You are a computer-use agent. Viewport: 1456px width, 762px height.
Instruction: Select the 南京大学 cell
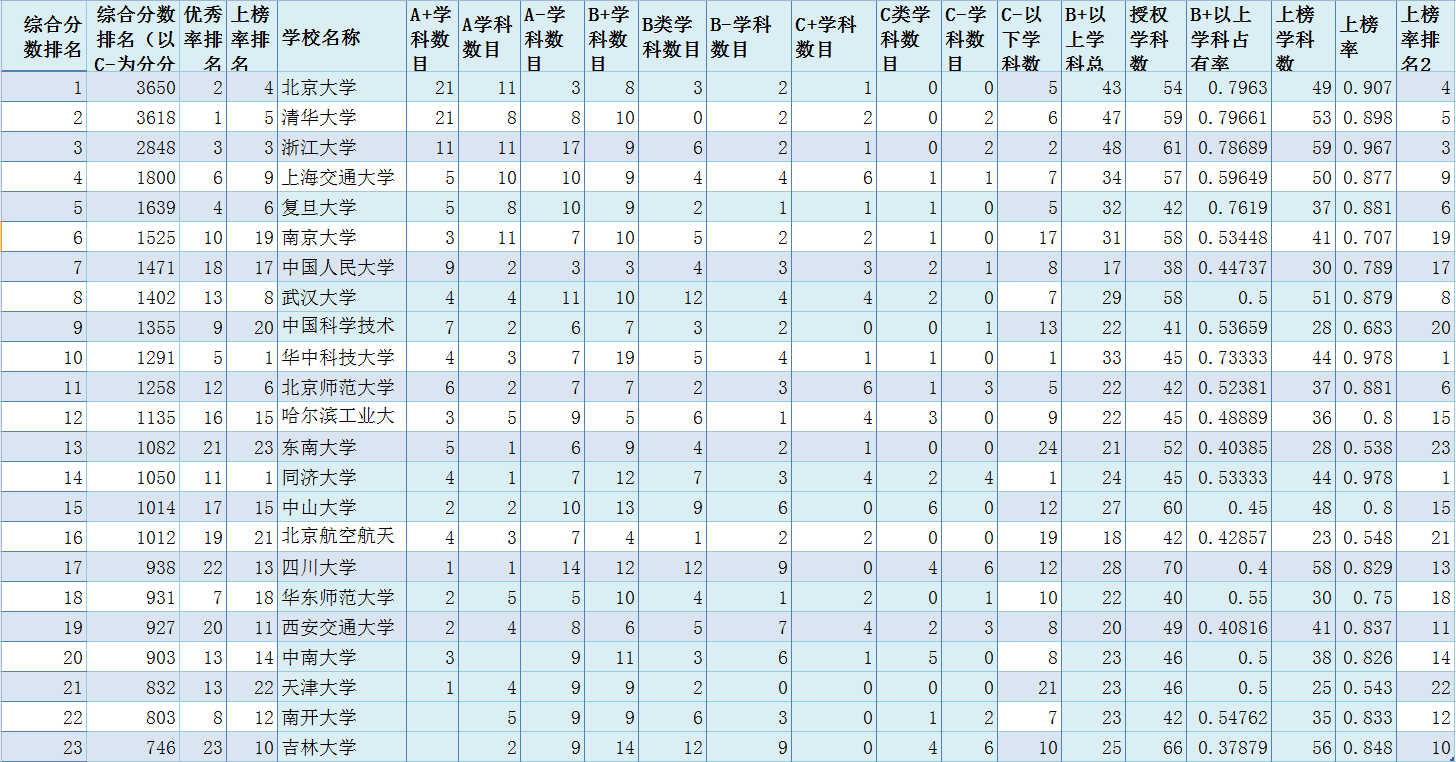(x=342, y=237)
